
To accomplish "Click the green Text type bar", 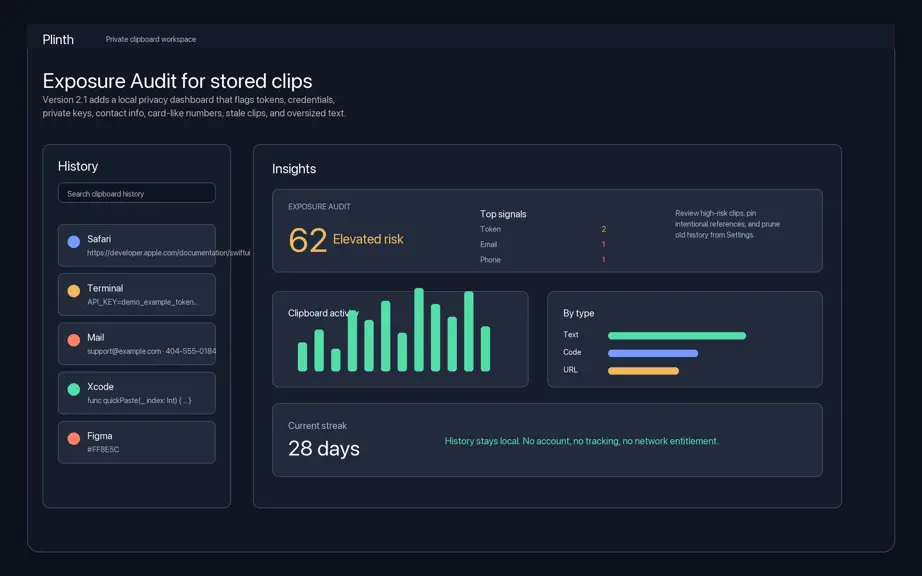I will coord(677,336).
